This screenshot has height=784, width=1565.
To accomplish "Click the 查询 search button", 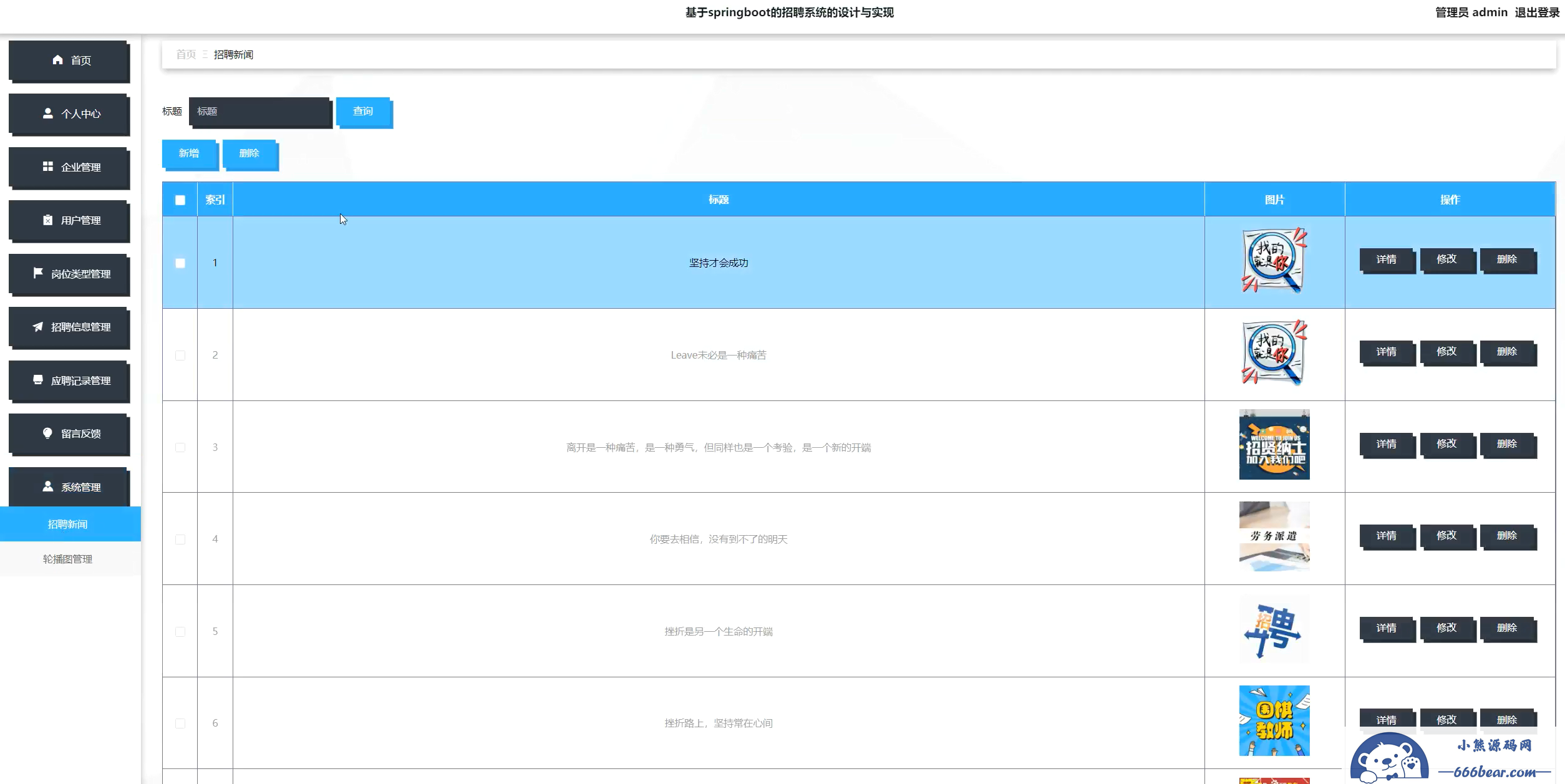I will tap(364, 112).
